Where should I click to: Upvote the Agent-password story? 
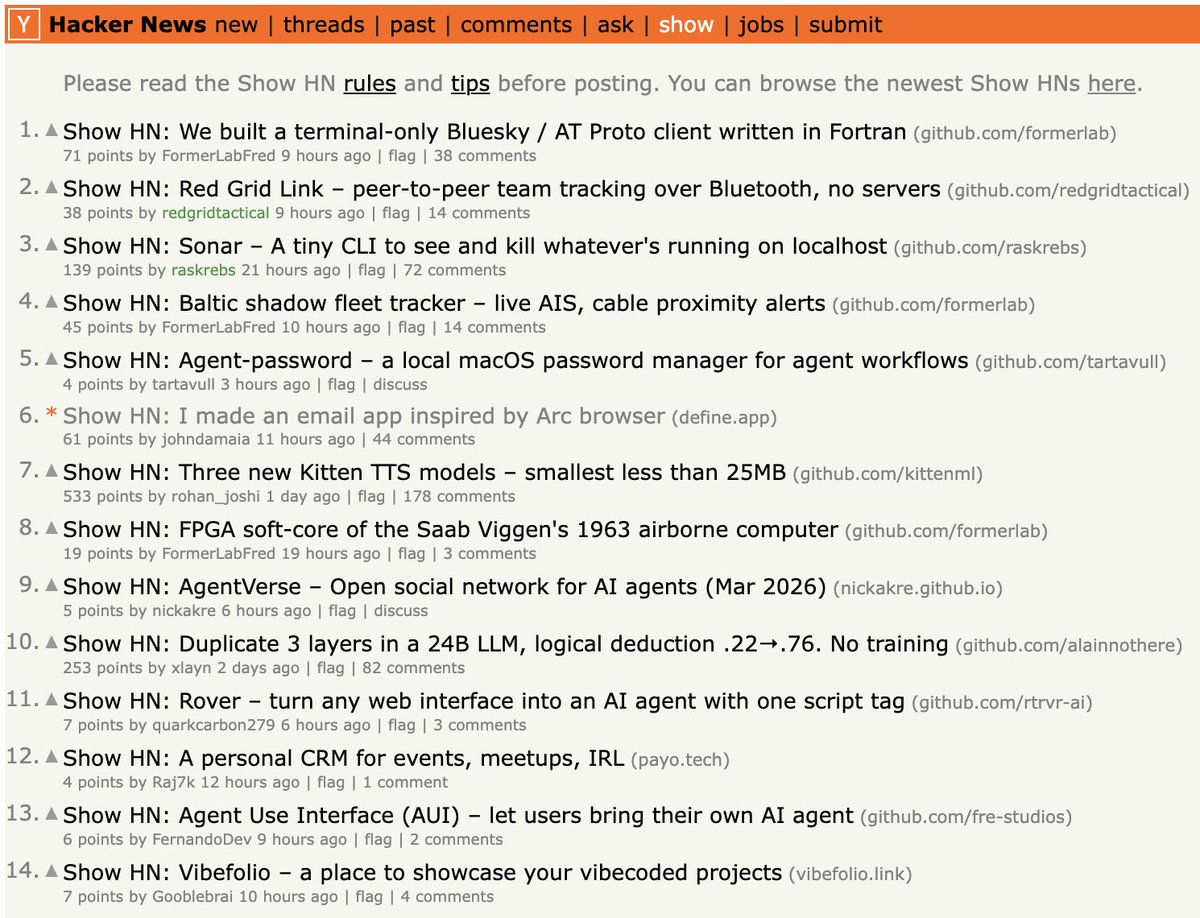tap(52, 358)
